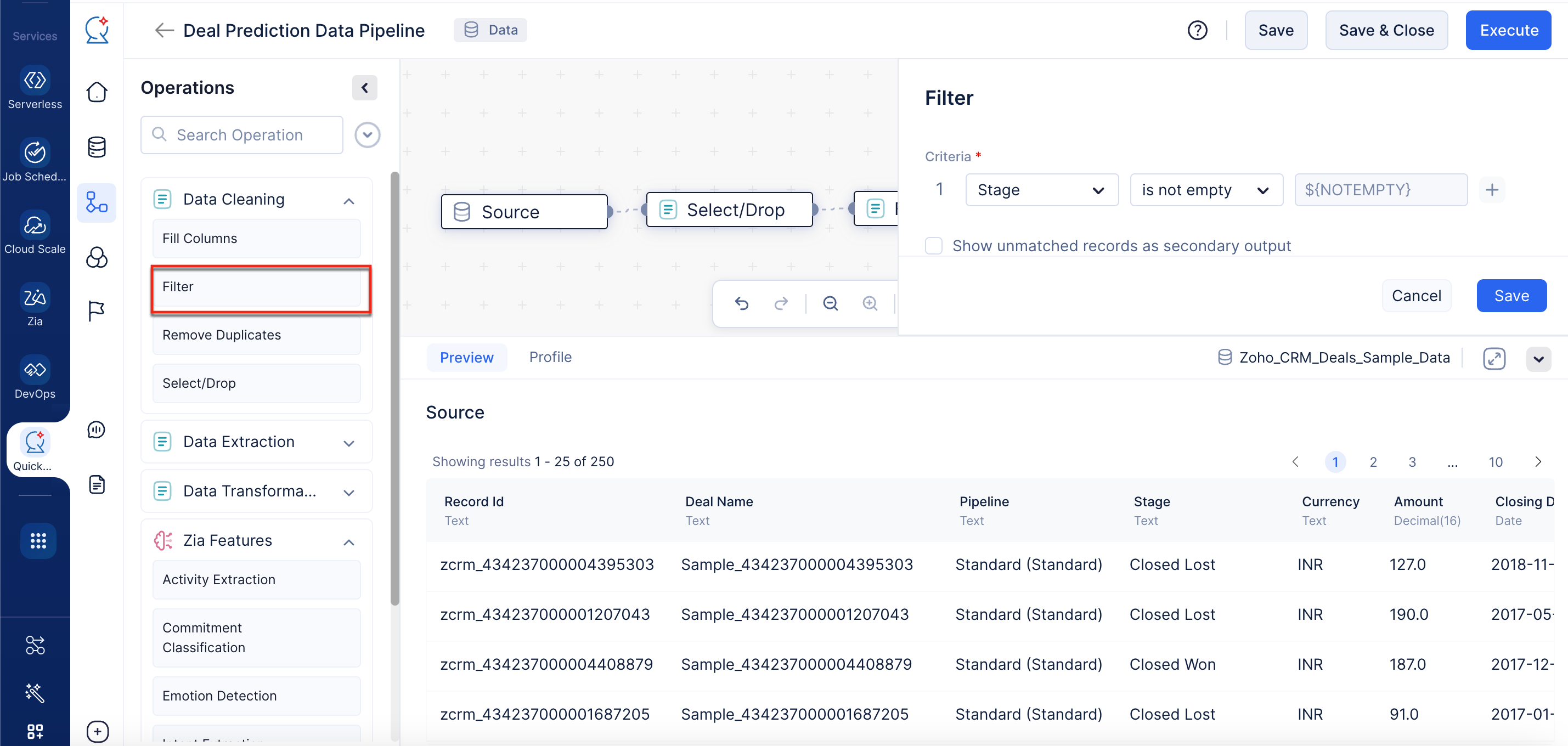Select the pipelines icon in sidebar
This screenshot has height=746, width=1568.
97,202
